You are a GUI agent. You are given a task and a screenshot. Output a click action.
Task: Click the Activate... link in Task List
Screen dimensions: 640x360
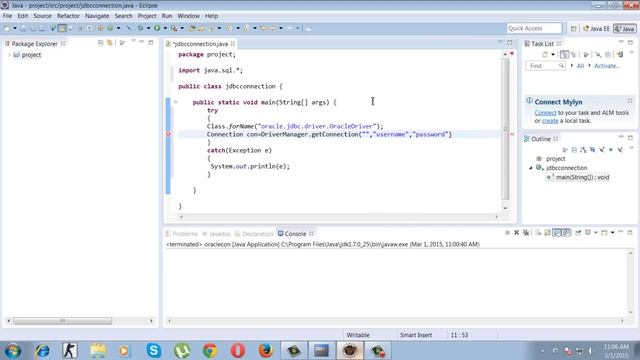(x=607, y=66)
